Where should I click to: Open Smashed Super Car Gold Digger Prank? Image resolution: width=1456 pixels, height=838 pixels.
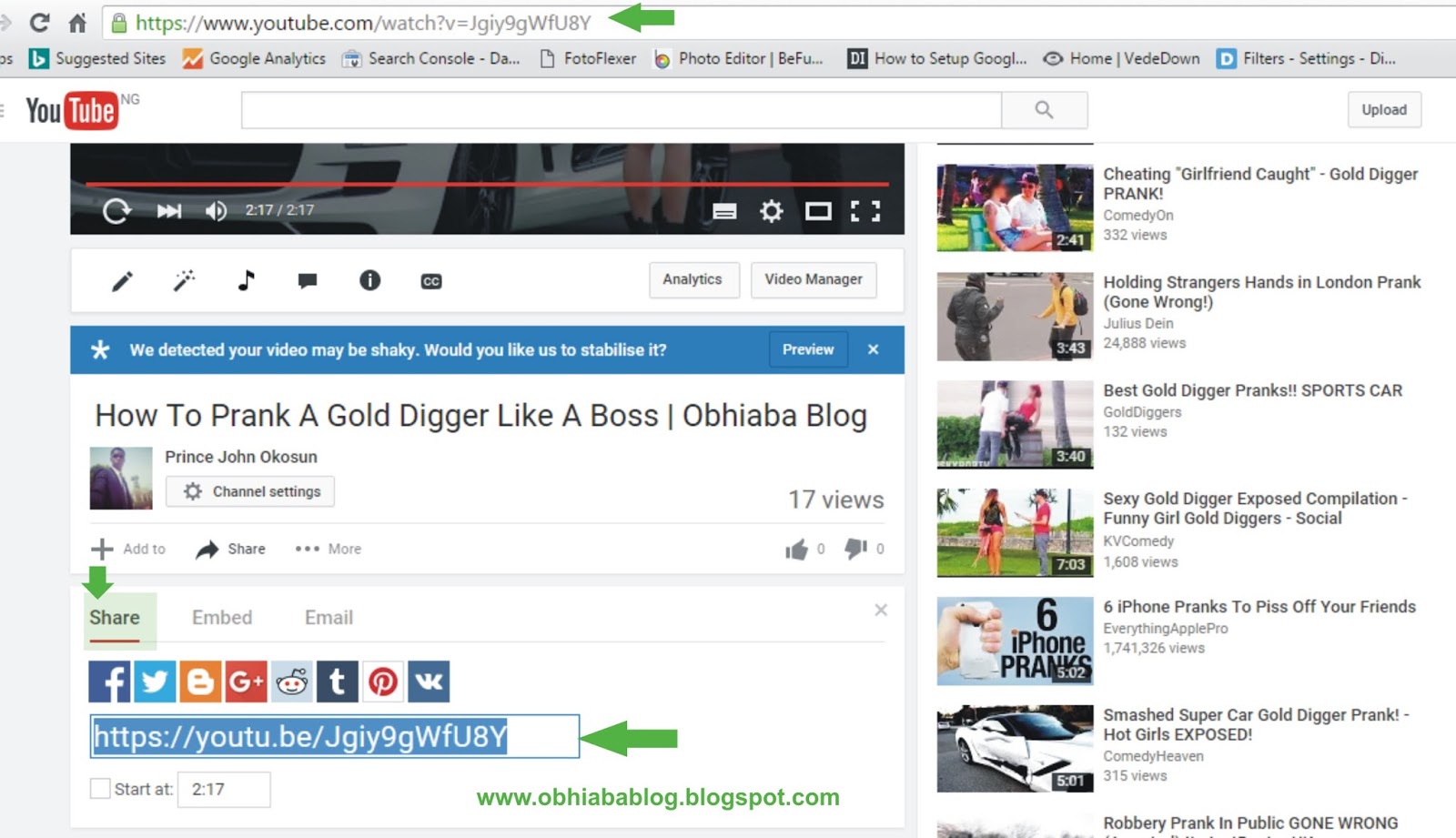1256,724
